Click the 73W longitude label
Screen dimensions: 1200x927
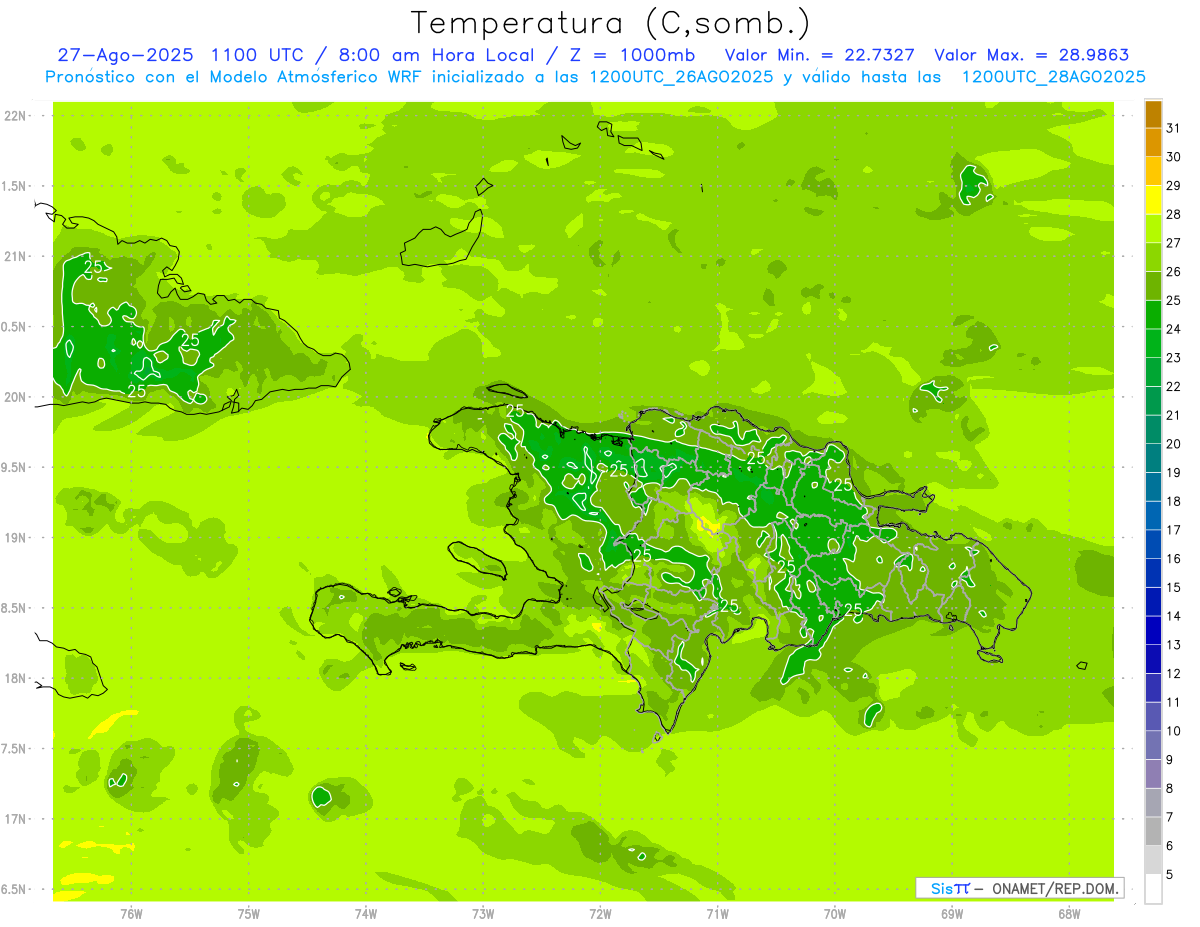[x=483, y=914]
